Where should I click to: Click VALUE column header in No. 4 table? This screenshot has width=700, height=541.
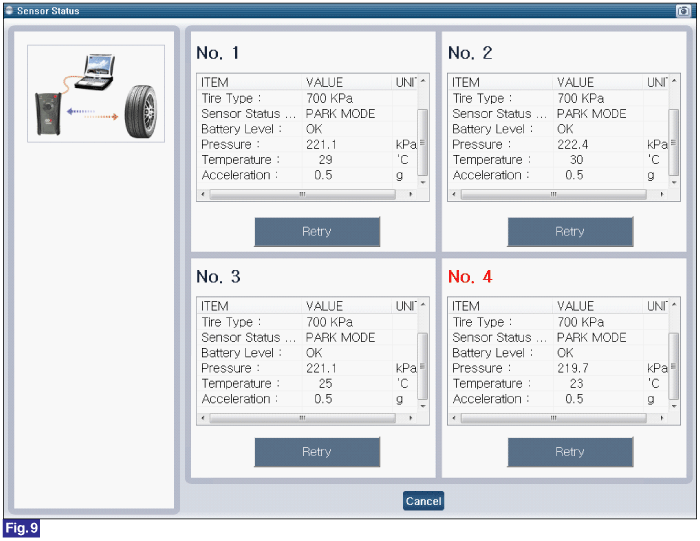click(599, 306)
